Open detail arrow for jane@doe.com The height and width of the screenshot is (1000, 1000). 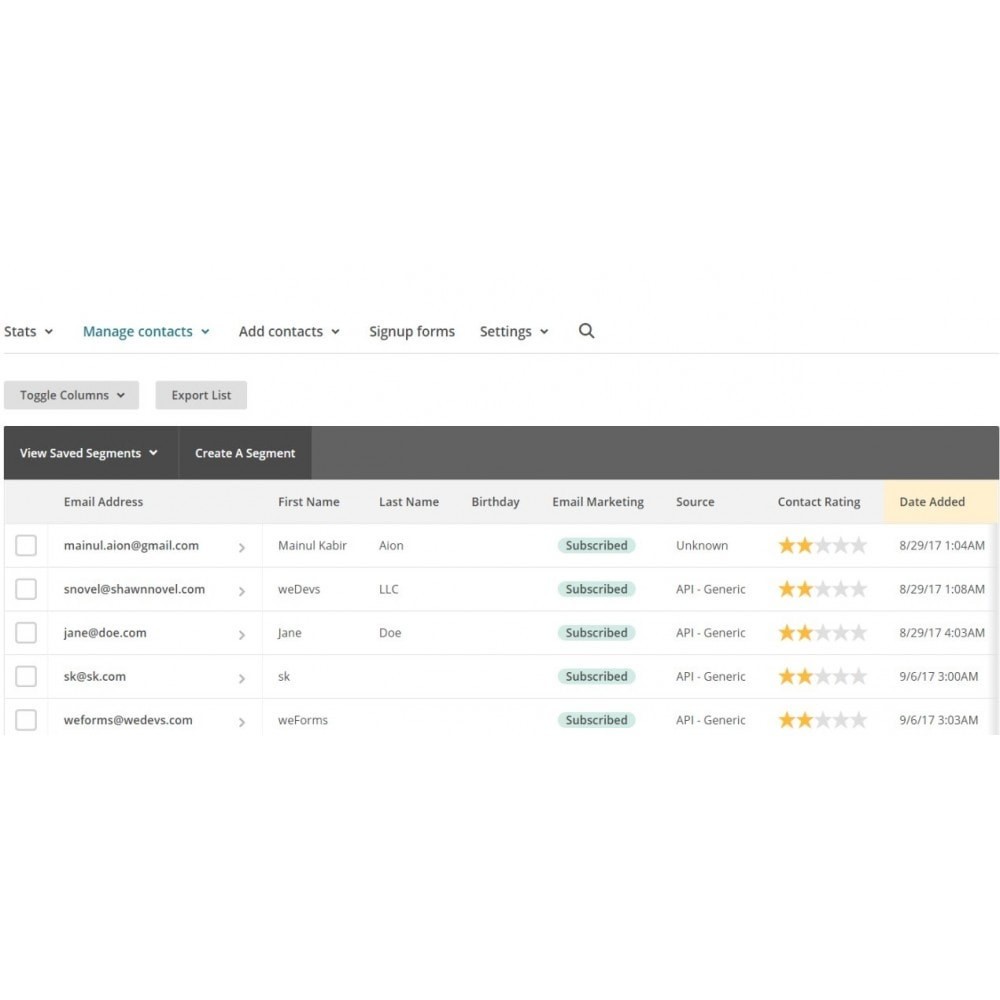coord(242,635)
